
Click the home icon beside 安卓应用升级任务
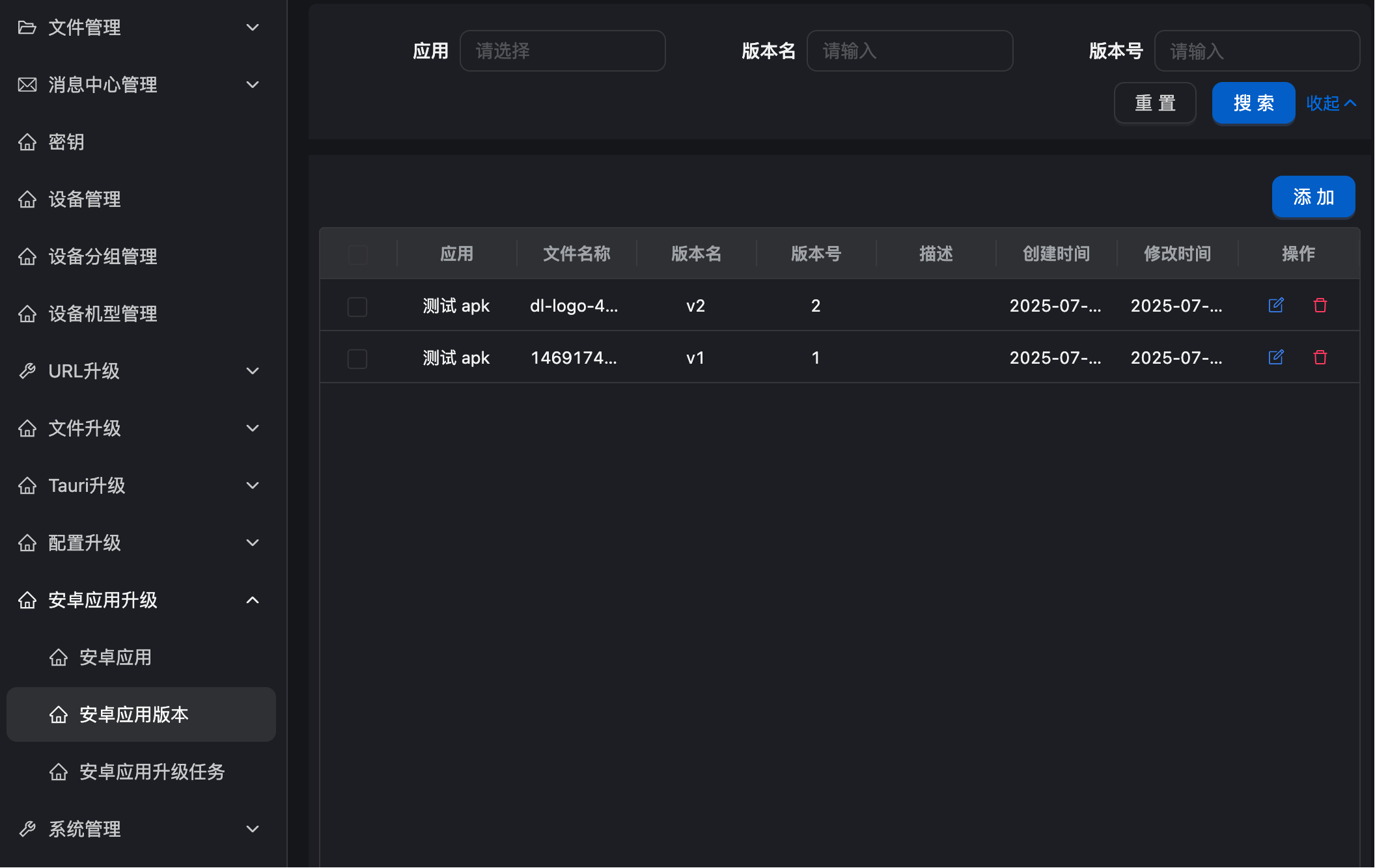point(59,772)
